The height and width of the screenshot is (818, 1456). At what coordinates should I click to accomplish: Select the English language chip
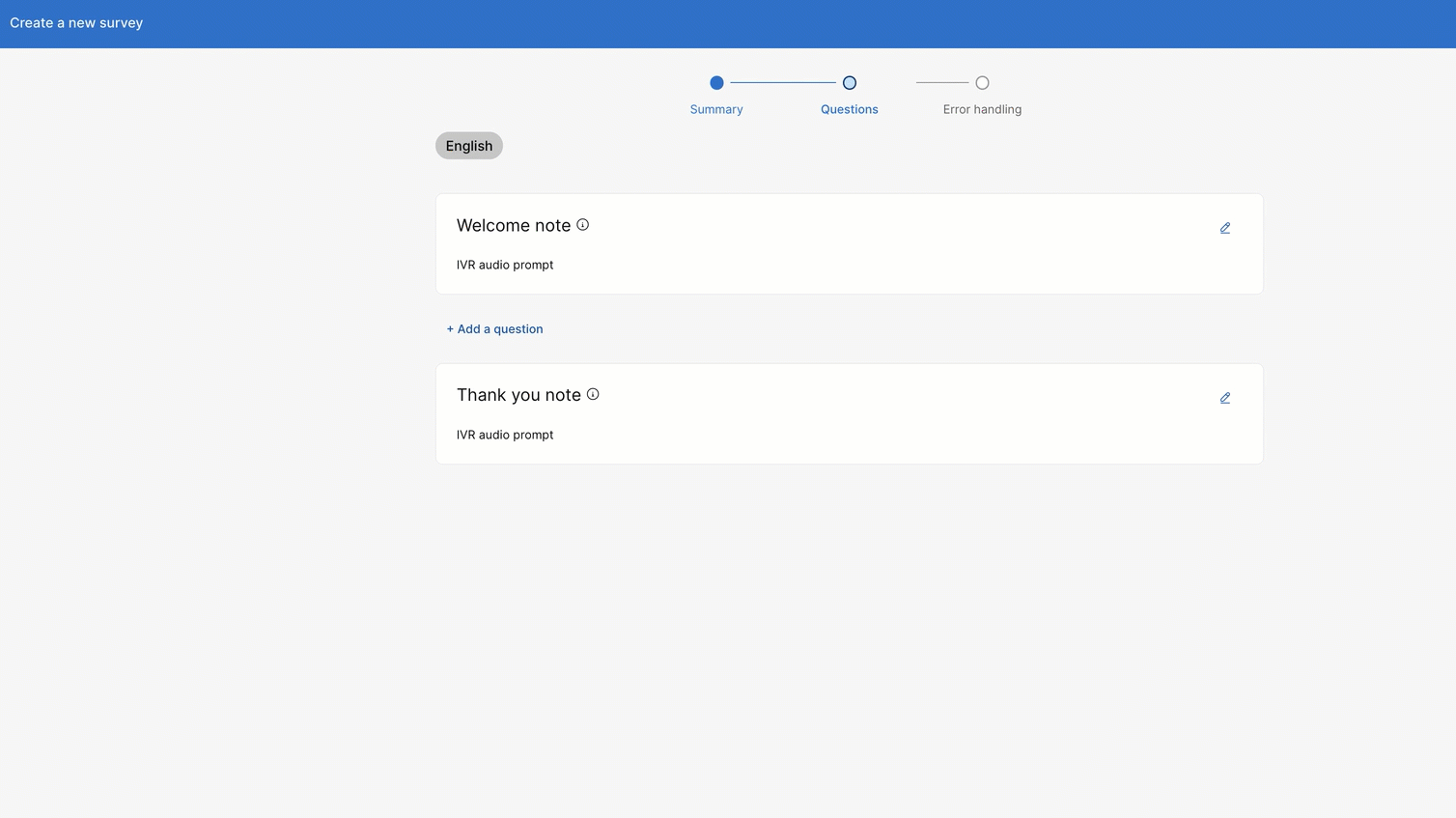[469, 146]
